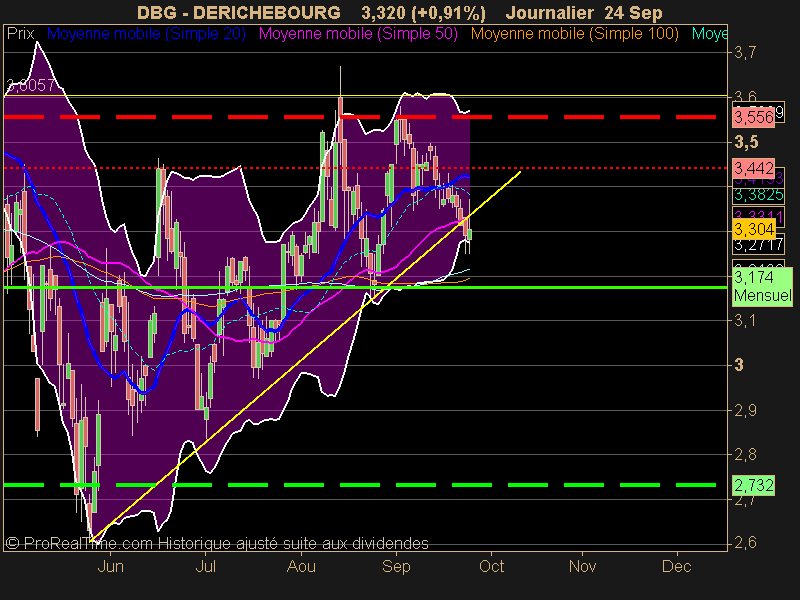
Task: Click the price change 3,320 (+0,91%)
Action: tap(423, 12)
